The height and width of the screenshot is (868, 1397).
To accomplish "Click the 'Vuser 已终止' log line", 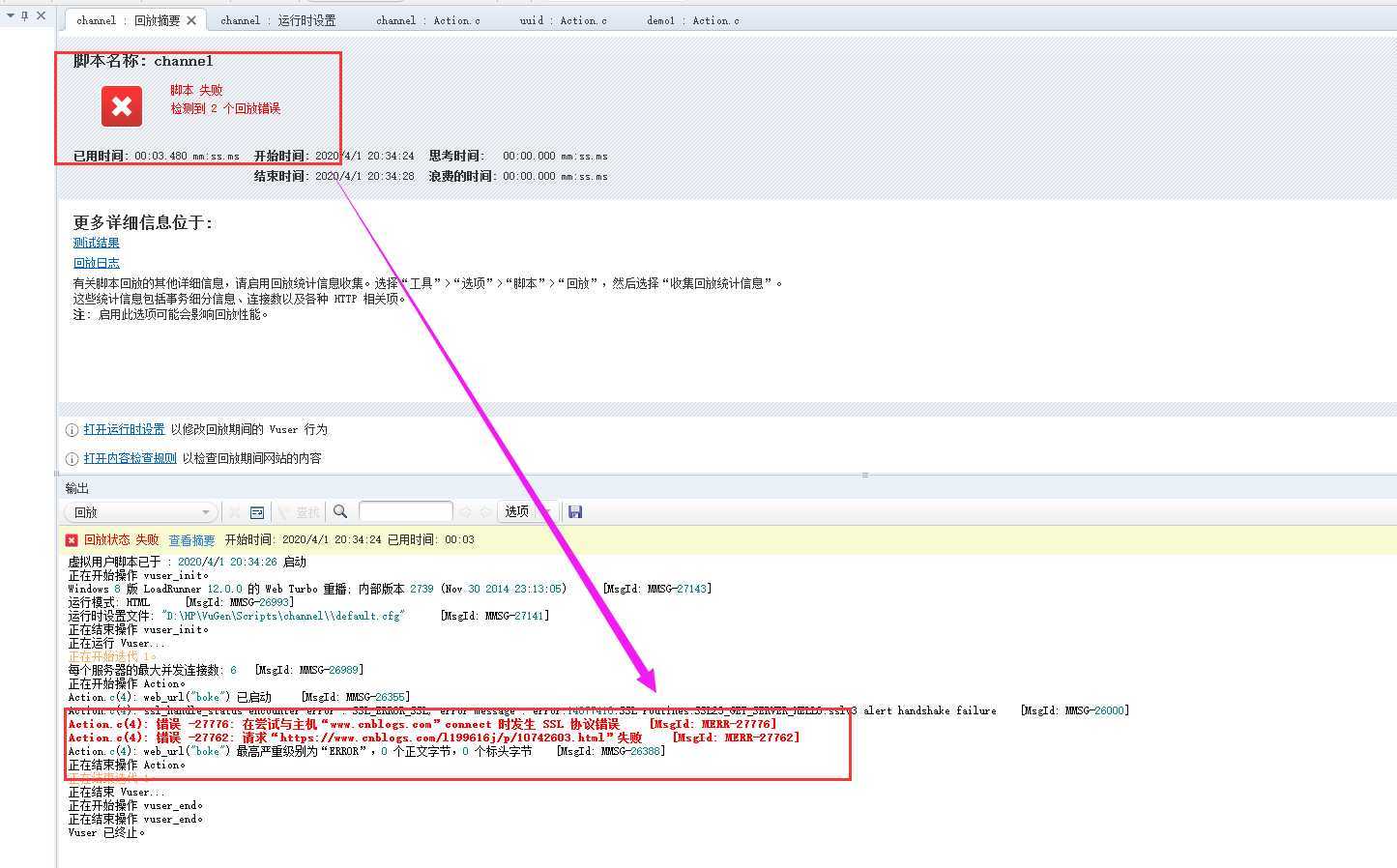I will coord(106,832).
